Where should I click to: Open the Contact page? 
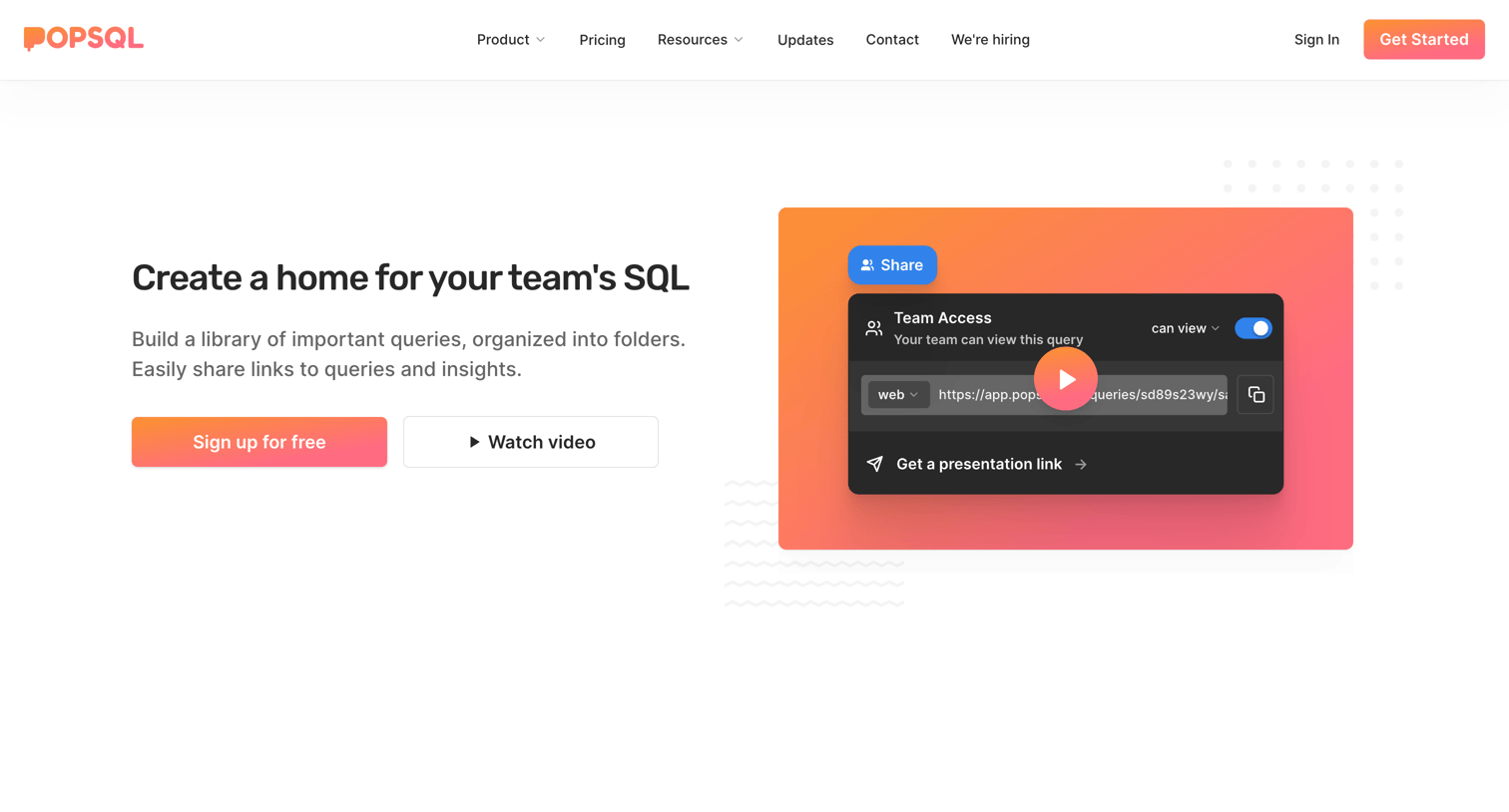pos(892,40)
